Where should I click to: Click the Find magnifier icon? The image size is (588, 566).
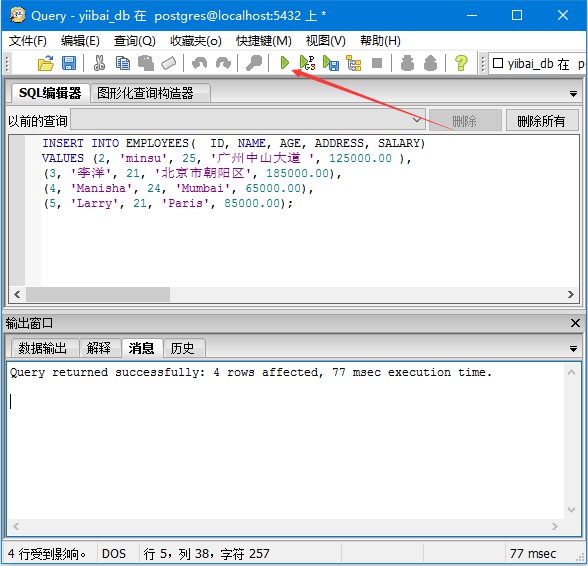coord(254,63)
